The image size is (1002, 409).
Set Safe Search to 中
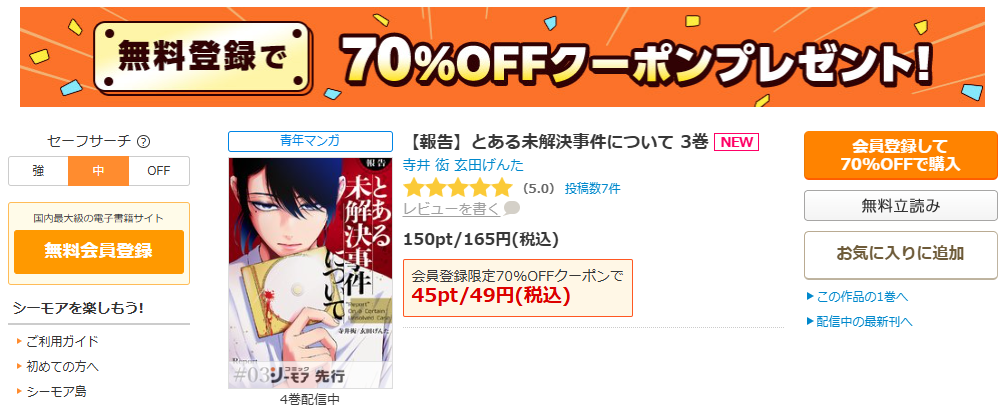coord(98,171)
